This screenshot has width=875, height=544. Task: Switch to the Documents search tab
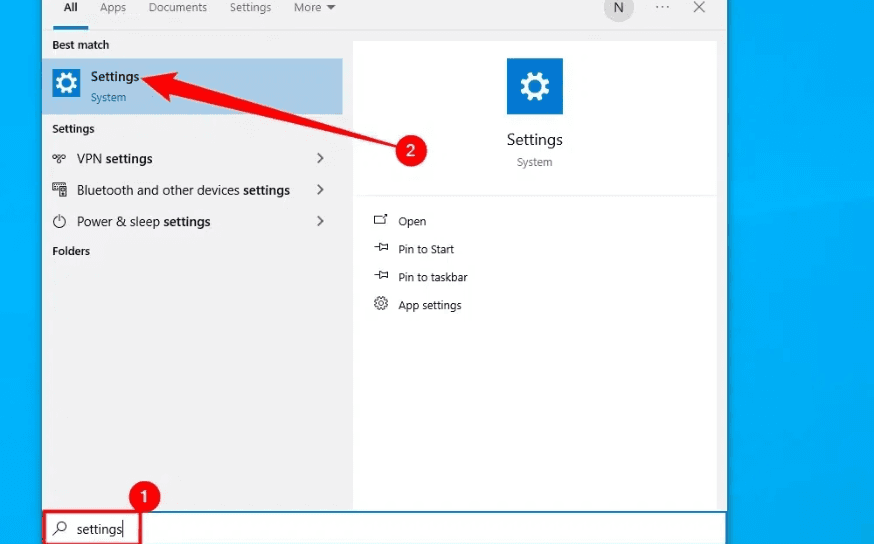[x=176, y=8]
